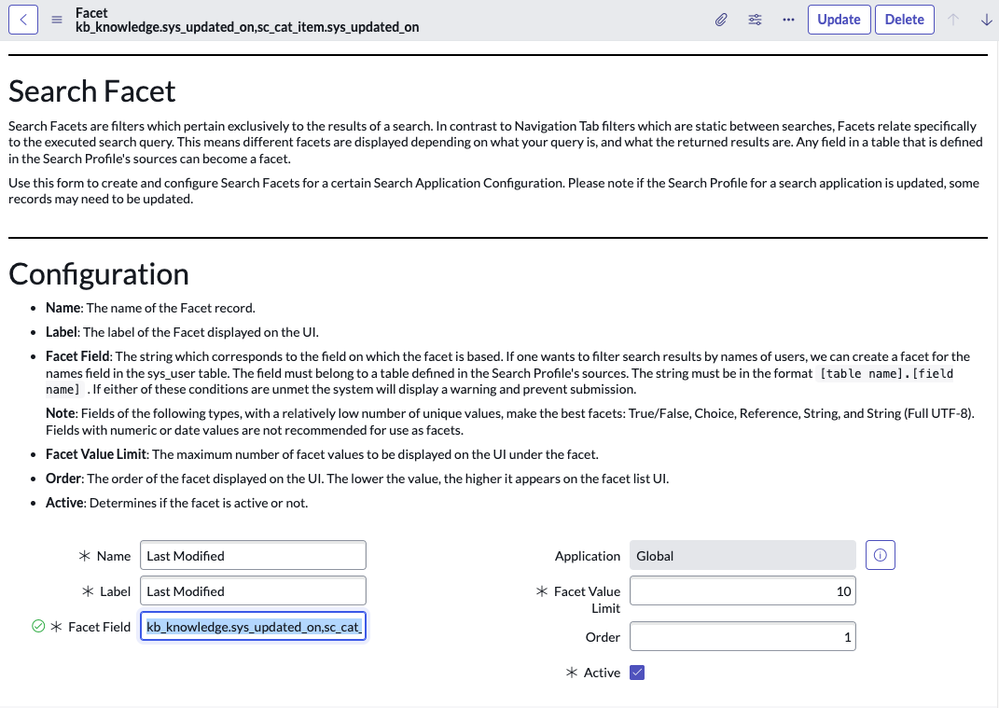Viewport: 999px width, 708px height.
Task: Show Application info icon
Action: point(880,555)
